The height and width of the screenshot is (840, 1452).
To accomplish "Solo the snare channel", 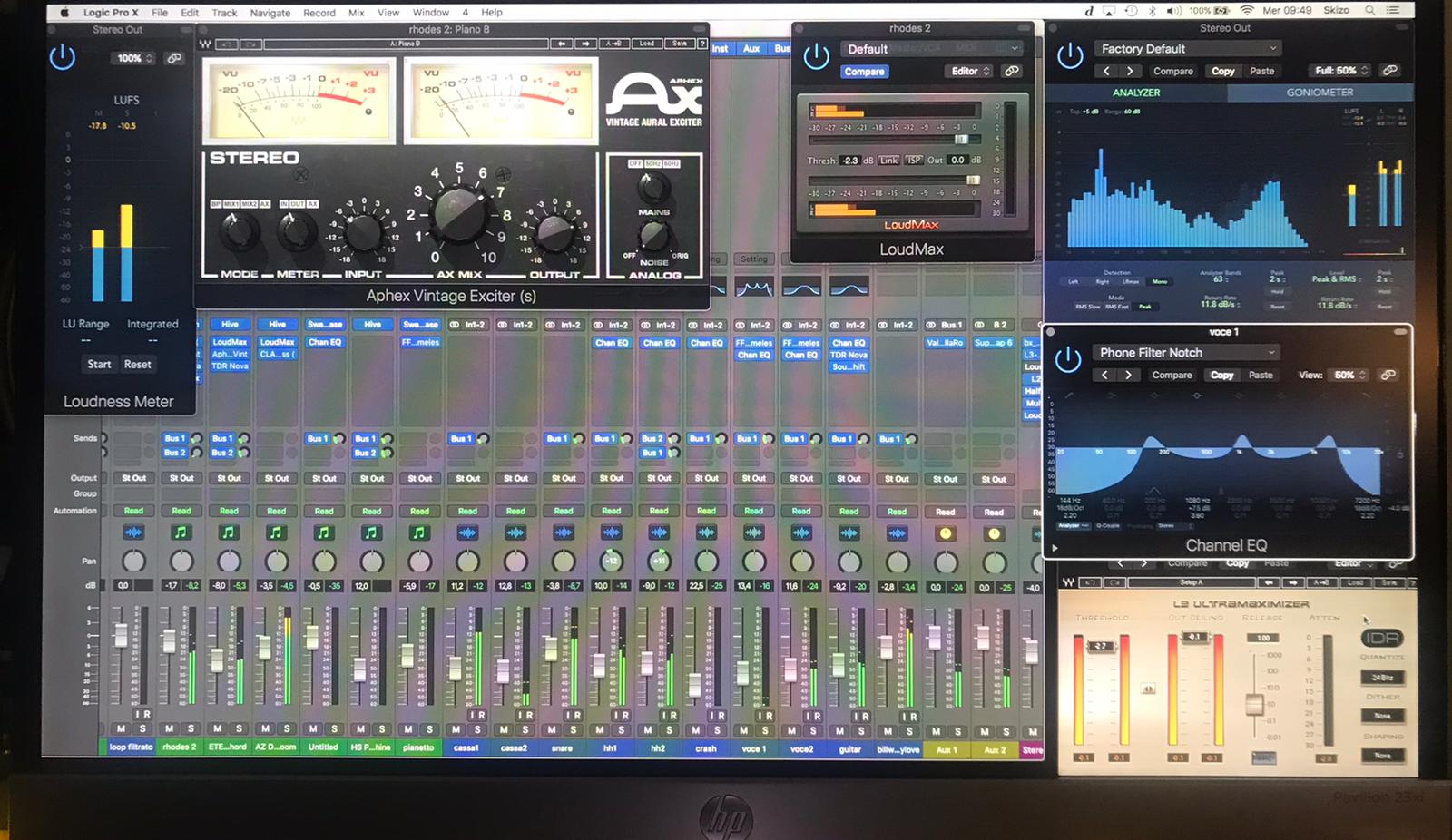I will tap(574, 729).
